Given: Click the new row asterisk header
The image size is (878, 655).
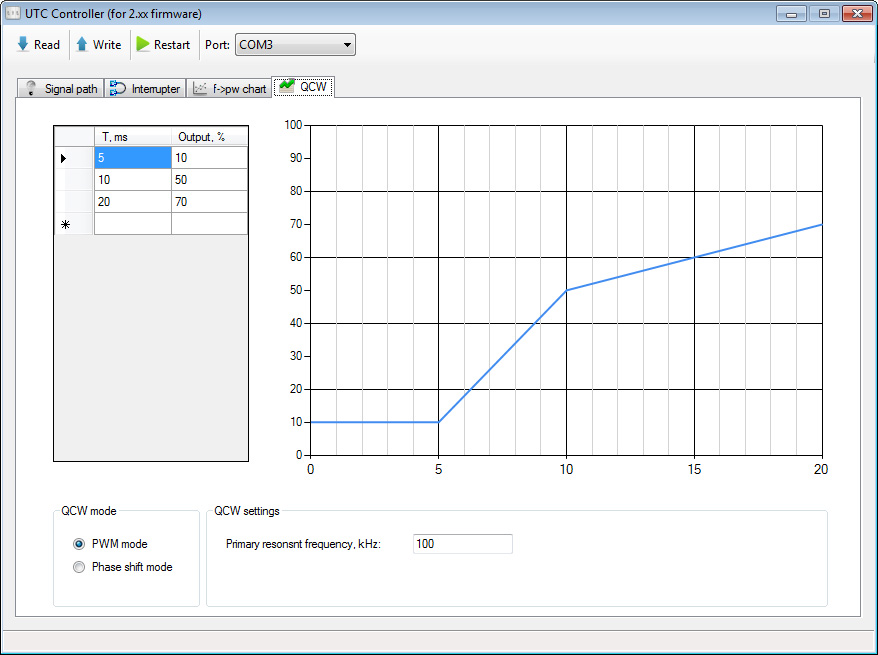Looking at the screenshot, I should 66,224.
